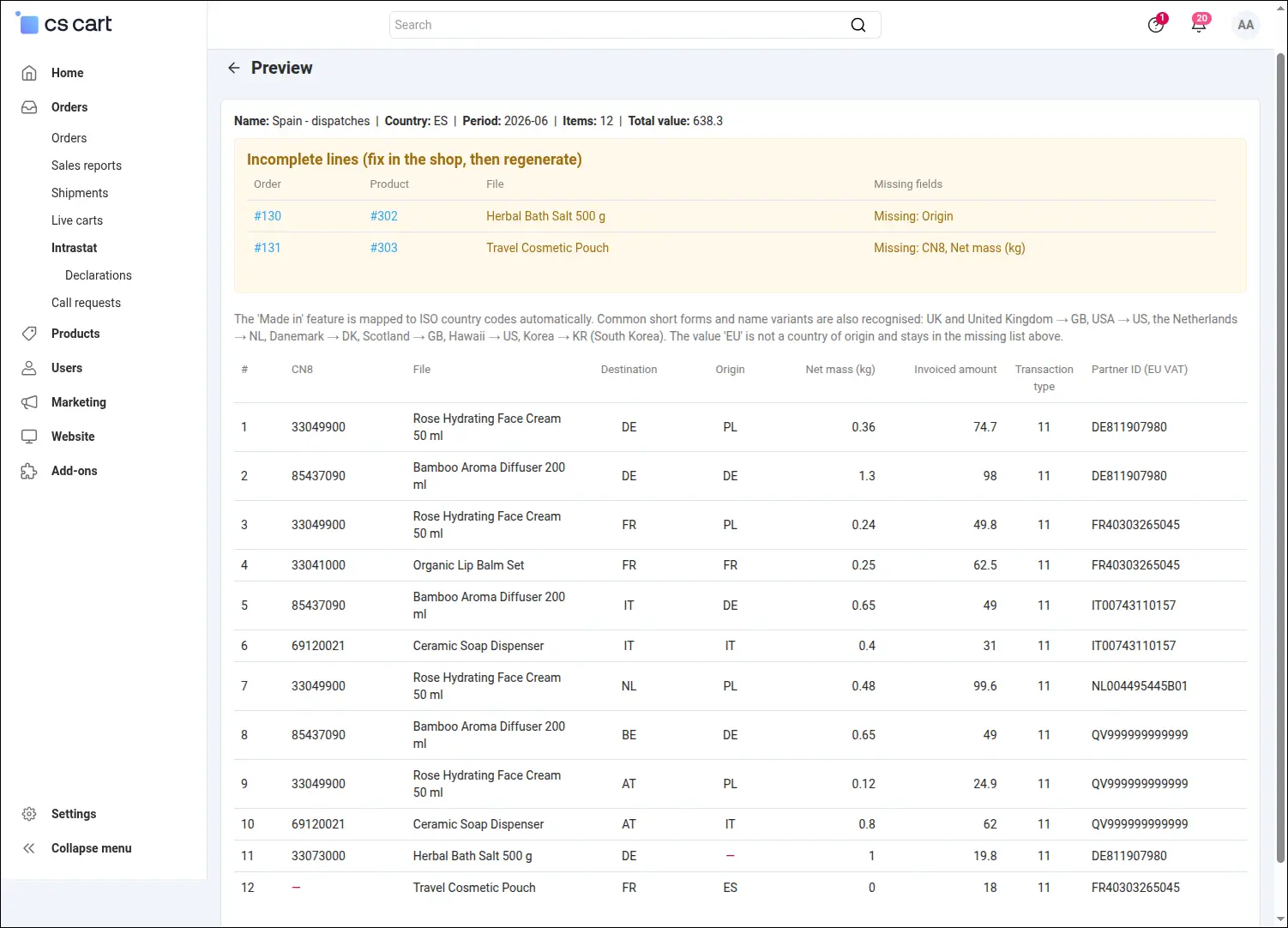This screenshot has height=928, width=1288.
Task: Open order #130 link
Action: click(268, 216)
